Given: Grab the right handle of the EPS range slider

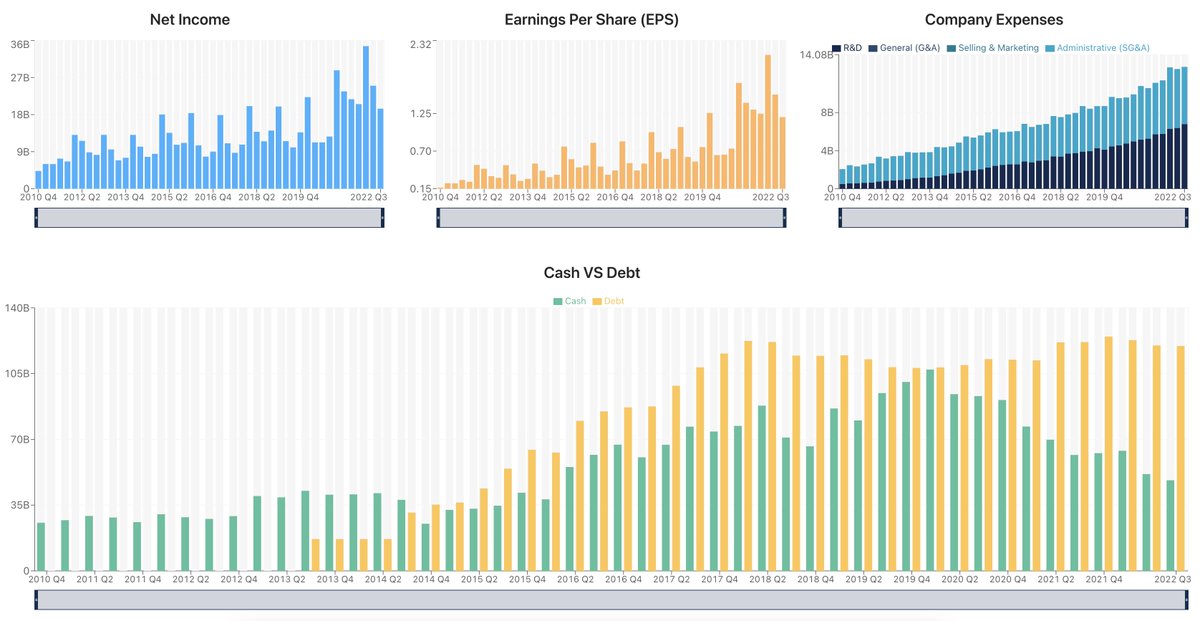Looking at the screenshot, I should point(785,218).
